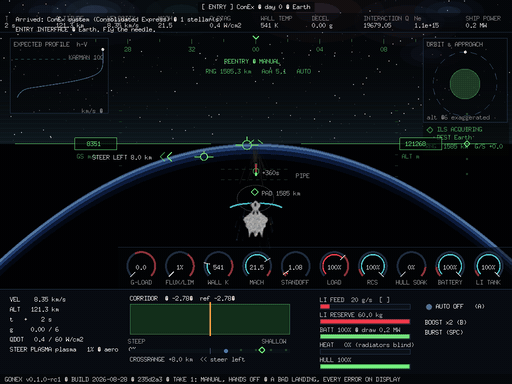The height and width of the screenshot is (384, 512).
Task: Click the SHIP POWER 0.2 MW readout
Action: point(483,22)
